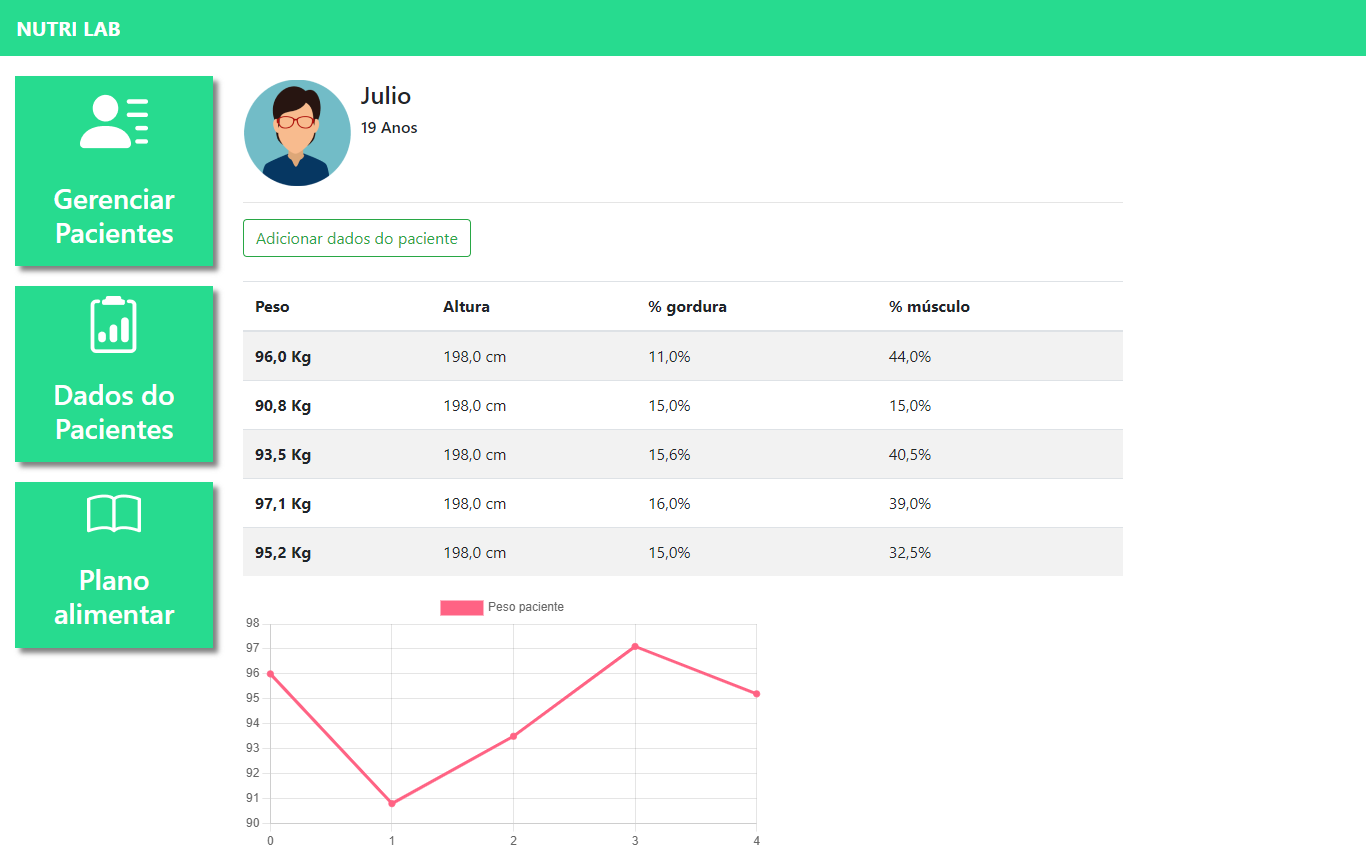Click the % gordura column header

point(687,307)
